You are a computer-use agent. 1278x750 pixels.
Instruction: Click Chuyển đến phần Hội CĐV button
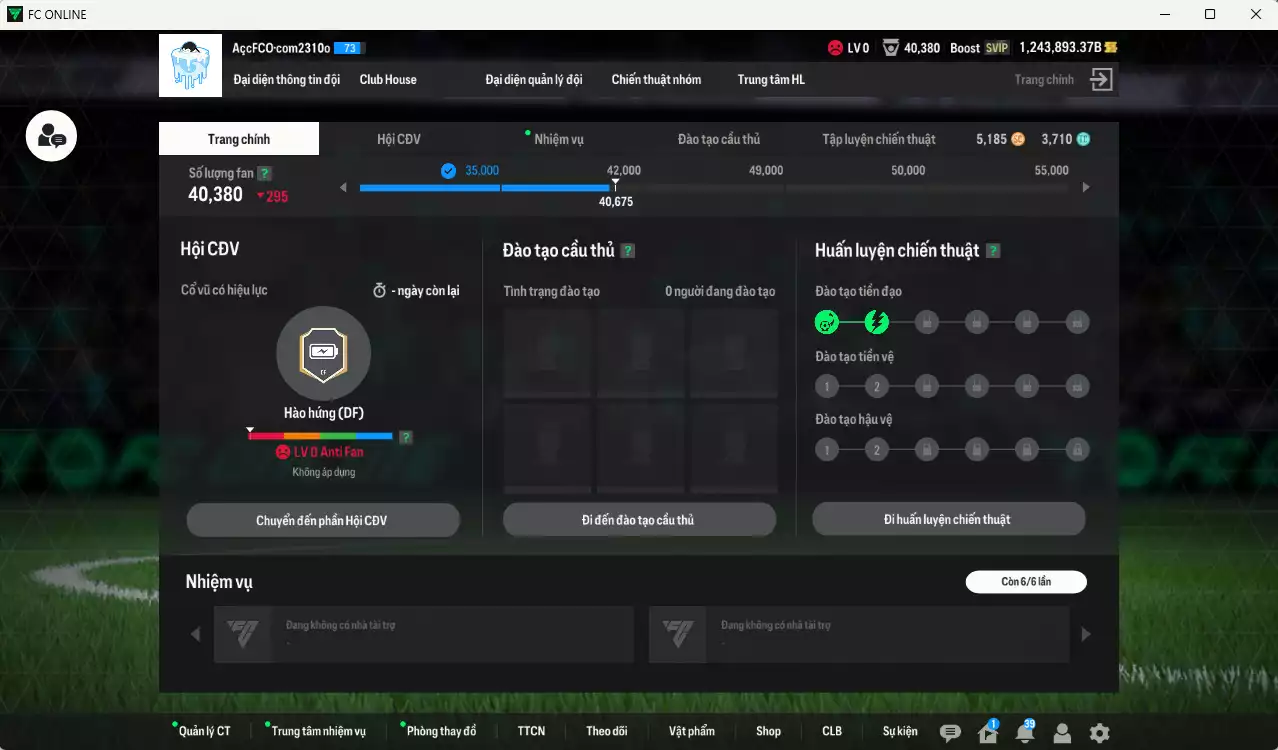(322, 520)
